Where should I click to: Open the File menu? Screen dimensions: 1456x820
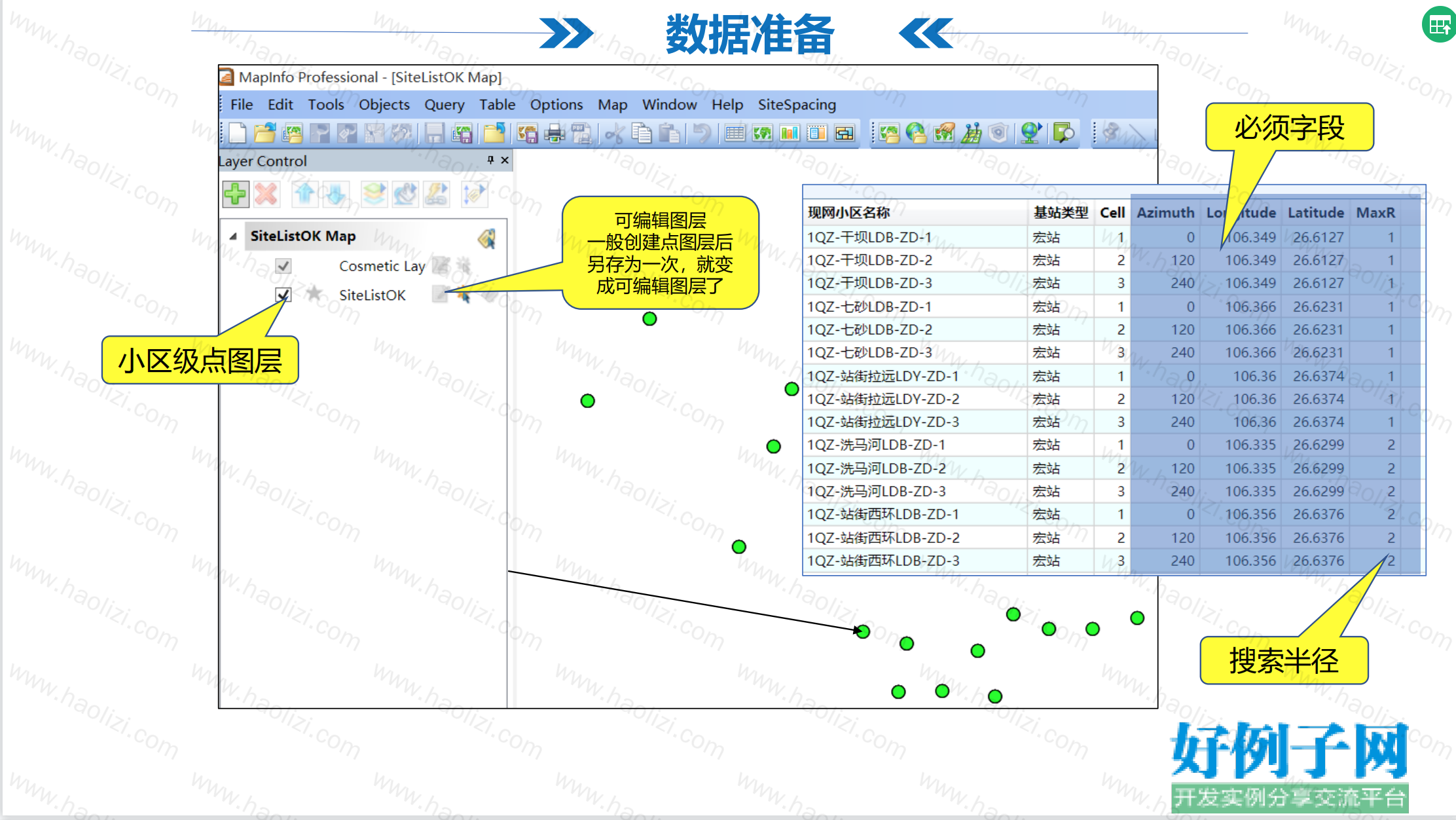242,105
